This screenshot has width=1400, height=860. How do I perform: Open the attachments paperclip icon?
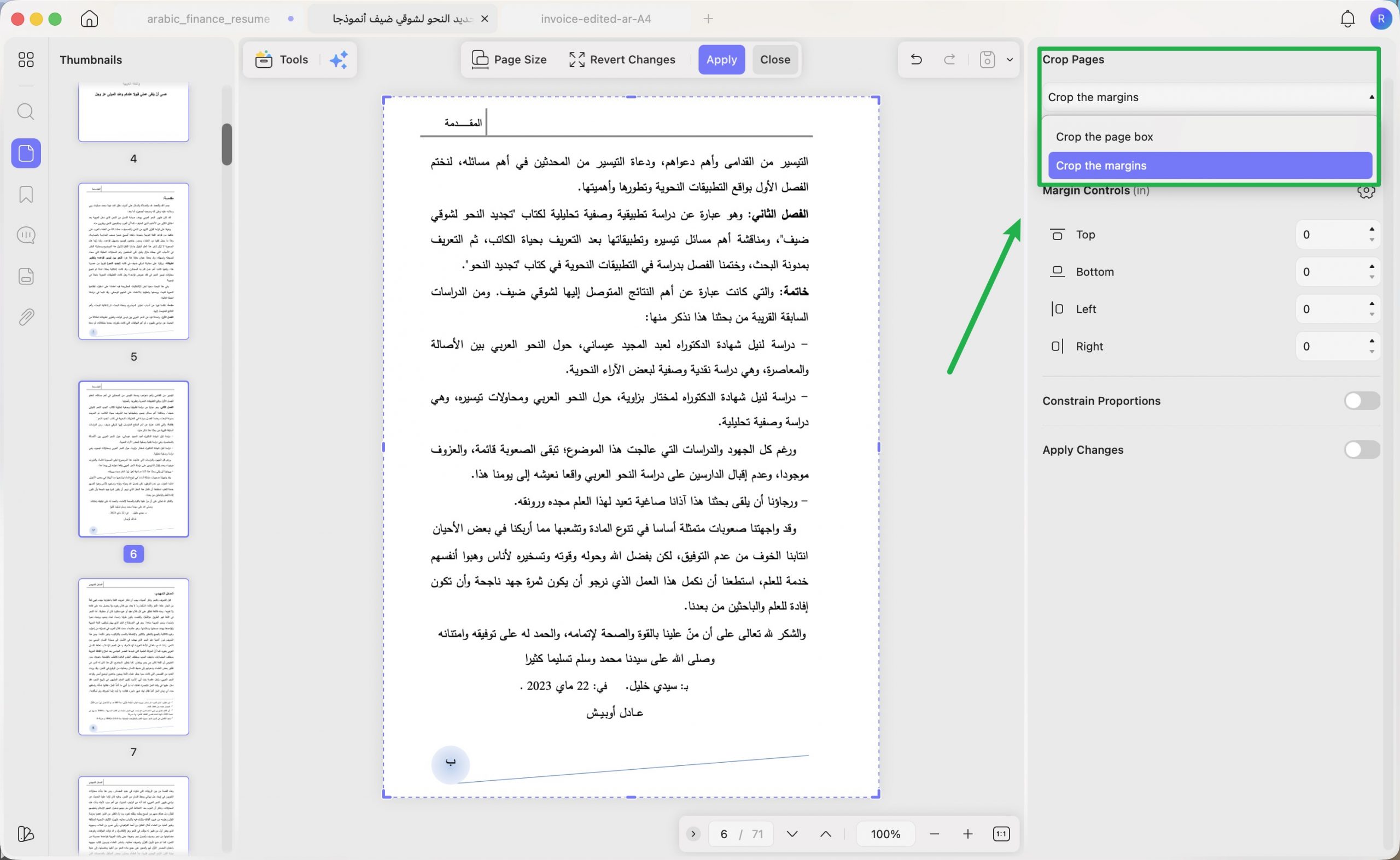pyautogui.click(x=26, y=318)
